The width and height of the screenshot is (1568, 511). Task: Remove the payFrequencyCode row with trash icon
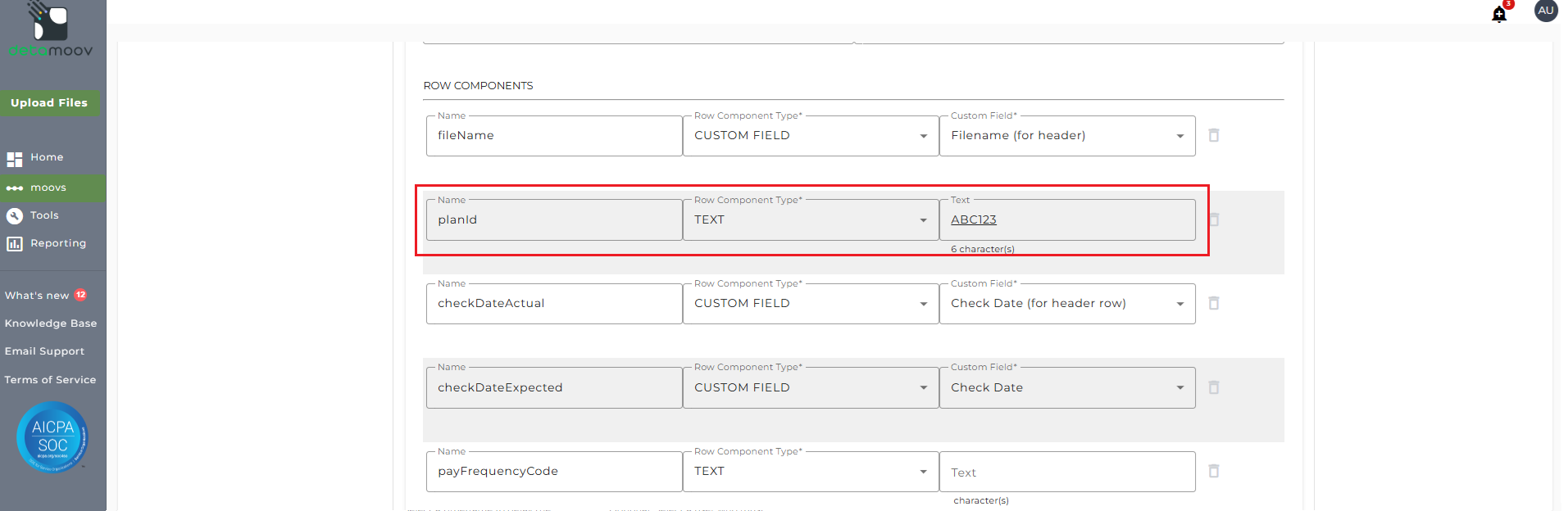coord(1214,471)
